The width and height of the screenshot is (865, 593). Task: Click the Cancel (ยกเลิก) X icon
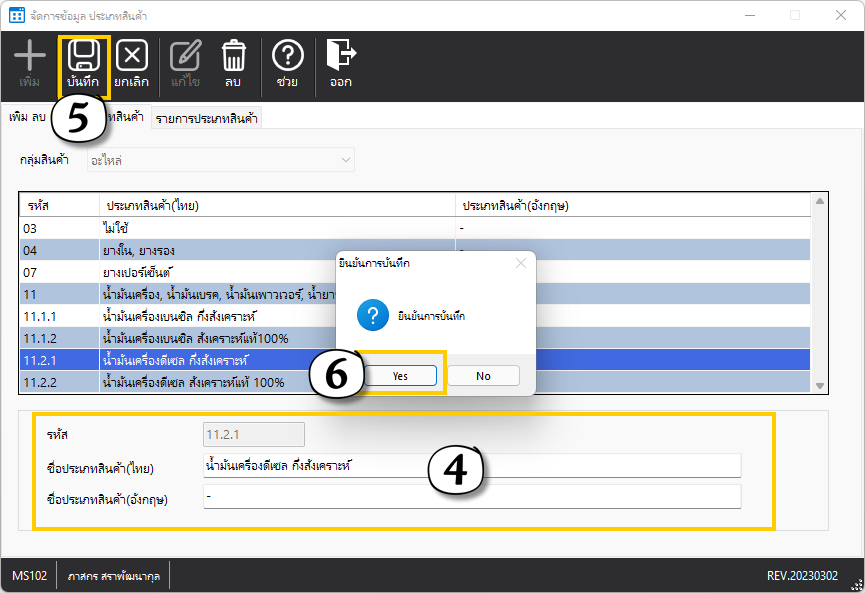pos(132,56)
